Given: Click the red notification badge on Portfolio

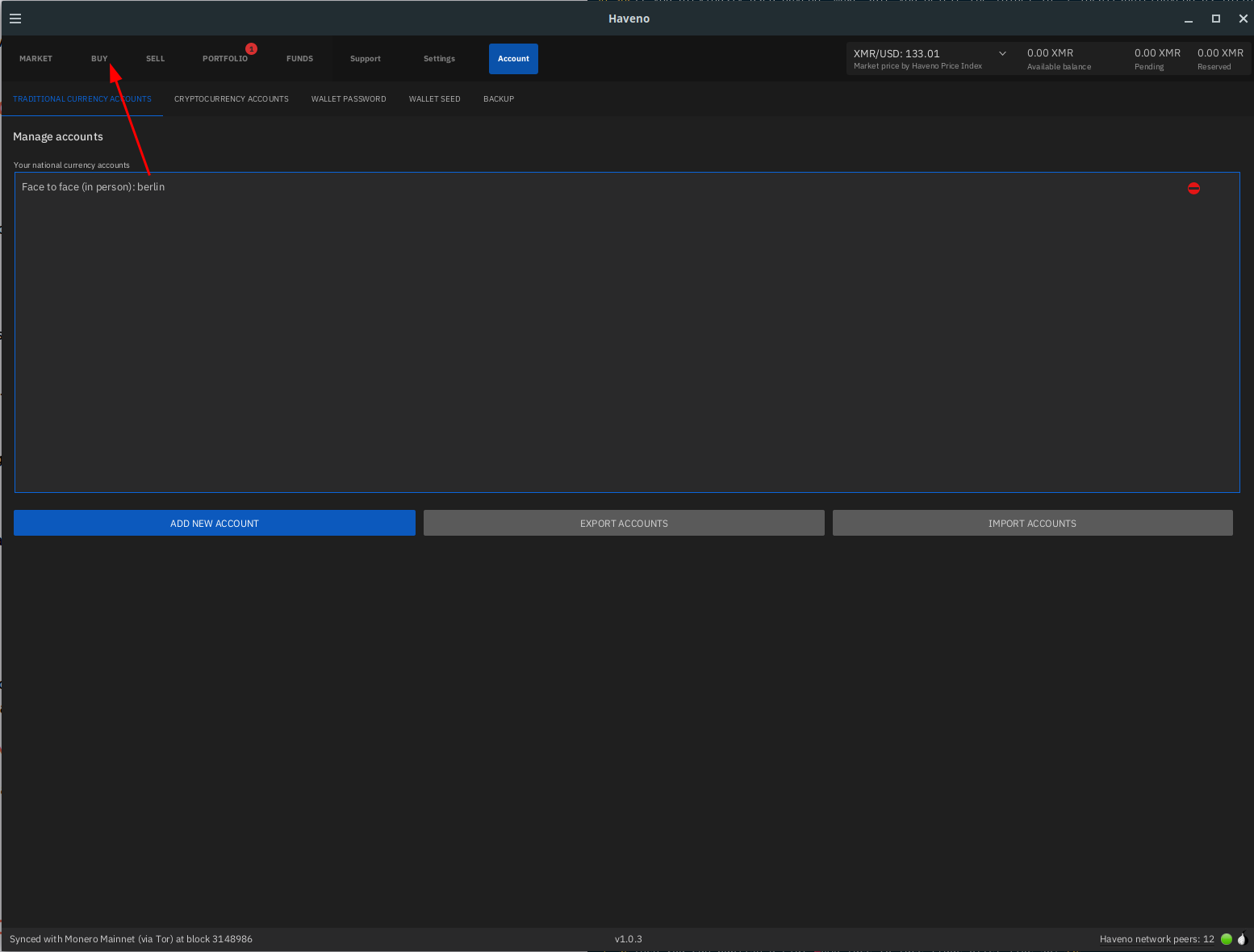Looking at the screenshot, I should click(252, 49).
